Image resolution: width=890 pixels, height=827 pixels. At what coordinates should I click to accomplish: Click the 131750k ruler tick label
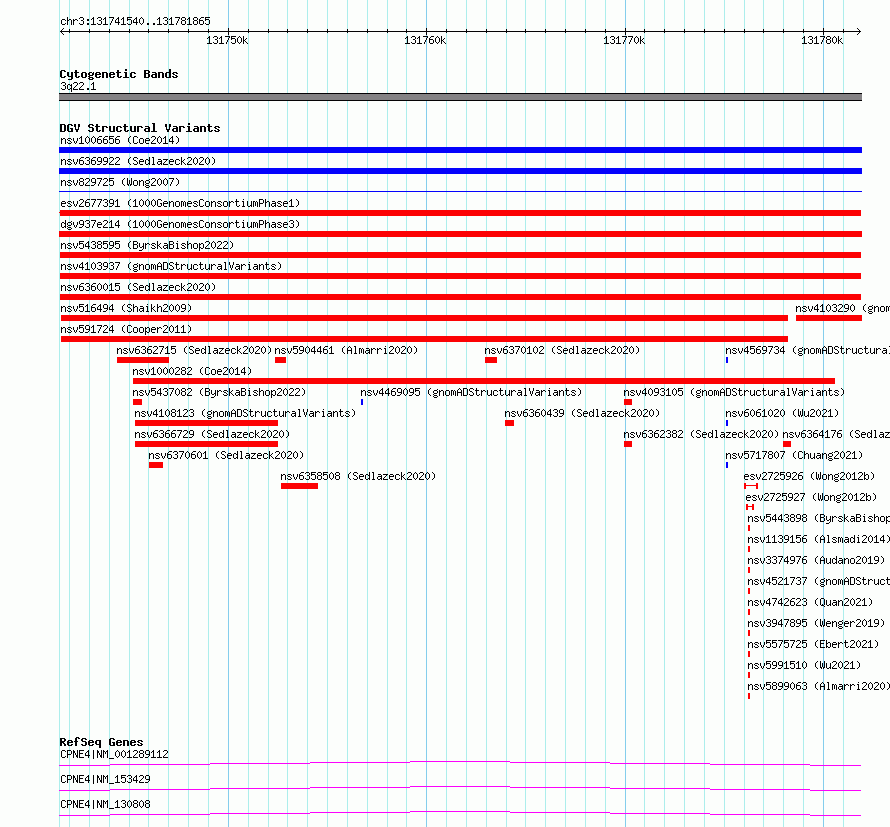227,40
